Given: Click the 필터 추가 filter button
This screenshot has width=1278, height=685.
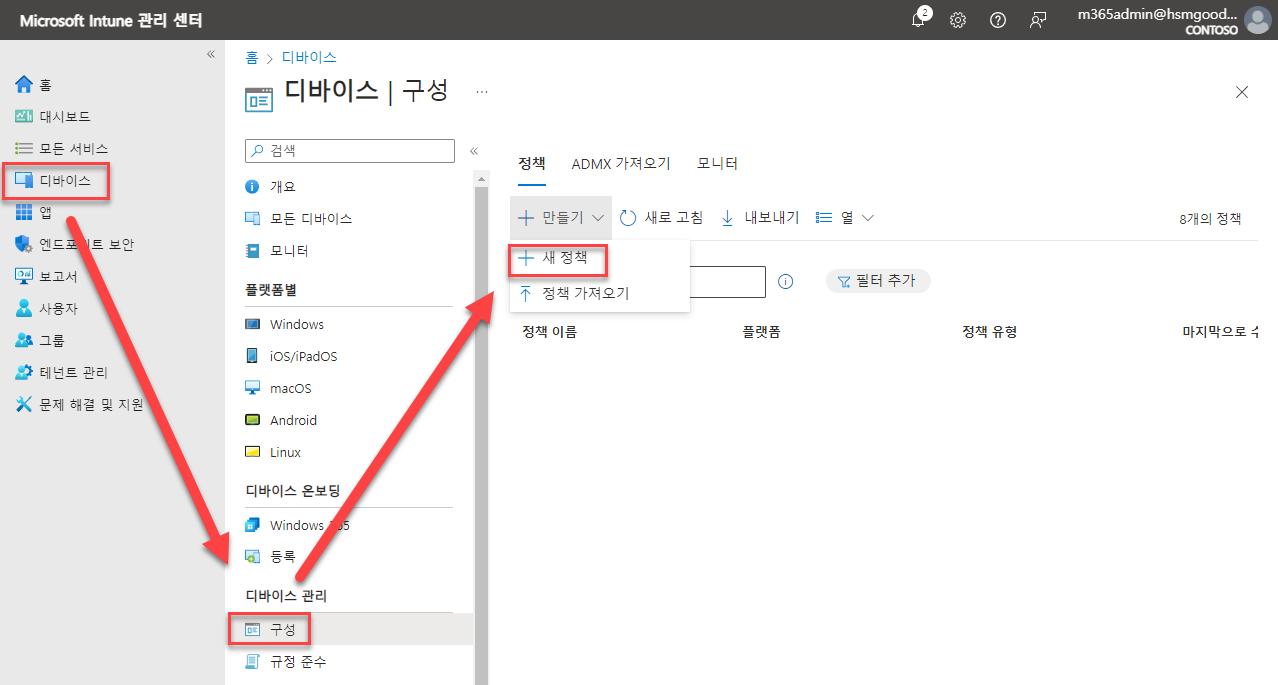Looking at the screenshot, I should point(877,281).
